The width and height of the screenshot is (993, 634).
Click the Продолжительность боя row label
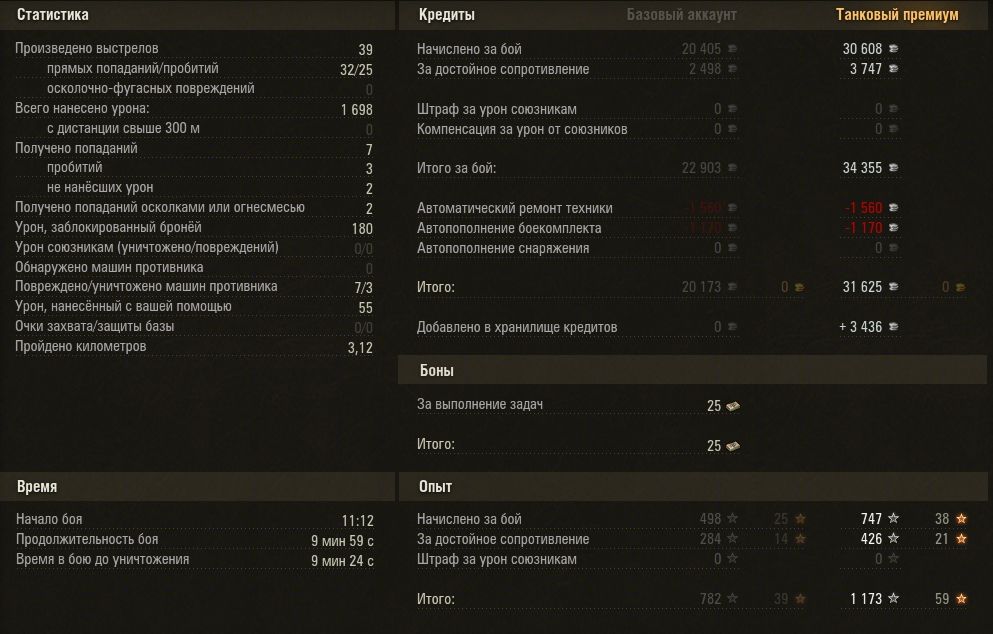coord(87,540)
